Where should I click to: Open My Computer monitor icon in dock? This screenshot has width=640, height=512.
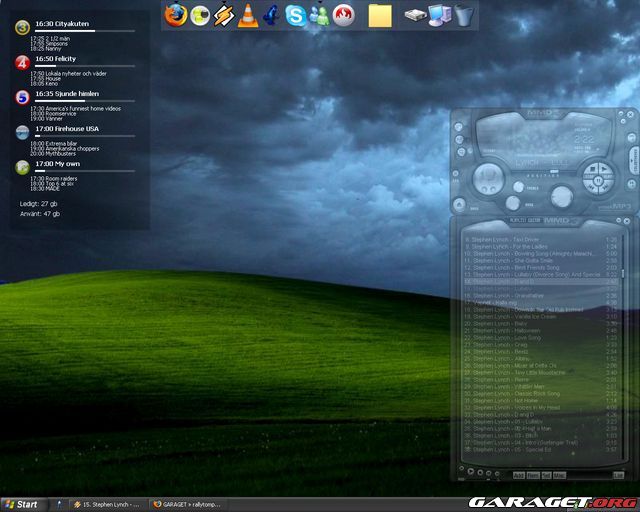(x=438, y=14)
